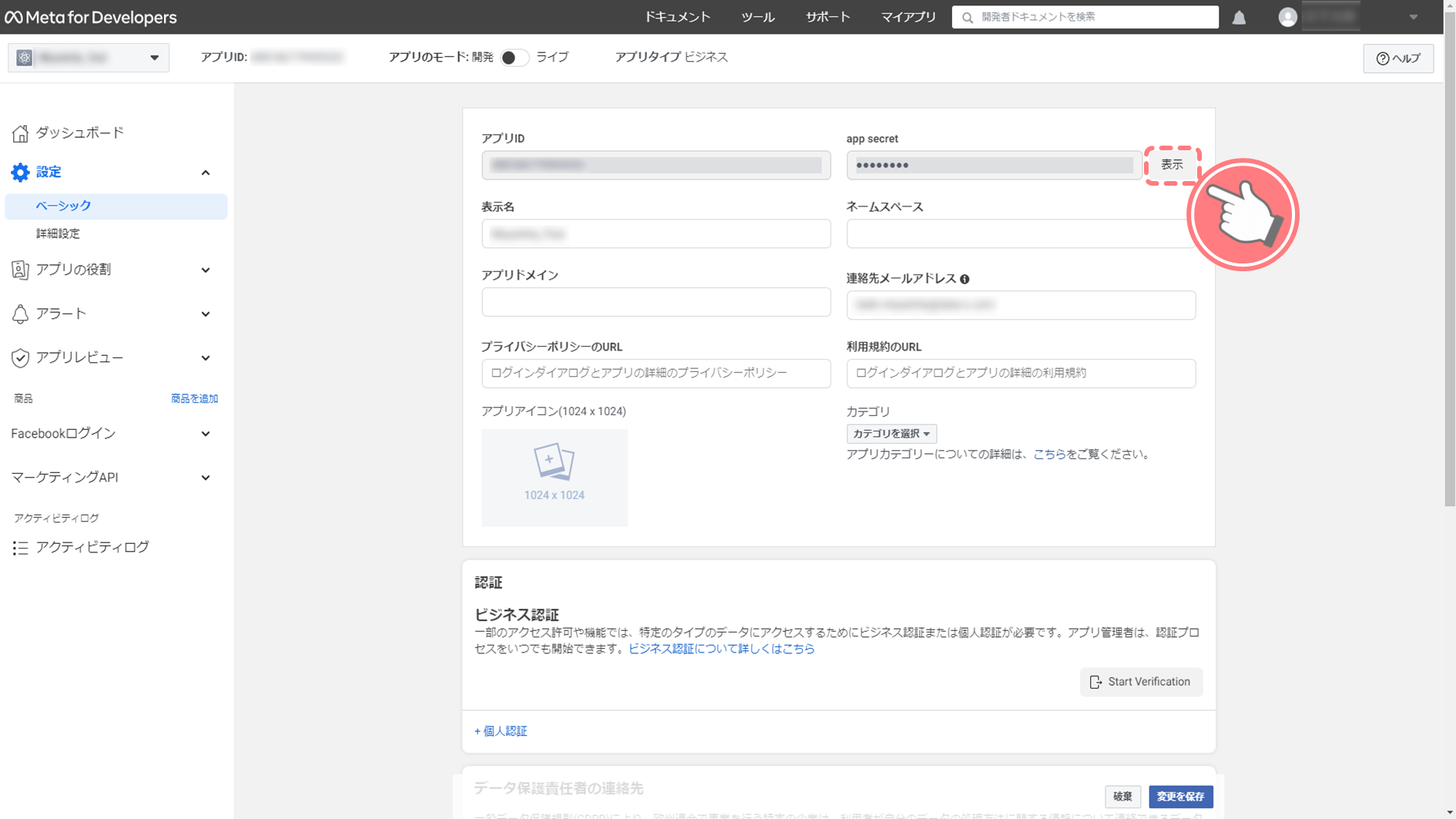Click the info icon beside 連絡先メールアドレス

tap(965, 279)
